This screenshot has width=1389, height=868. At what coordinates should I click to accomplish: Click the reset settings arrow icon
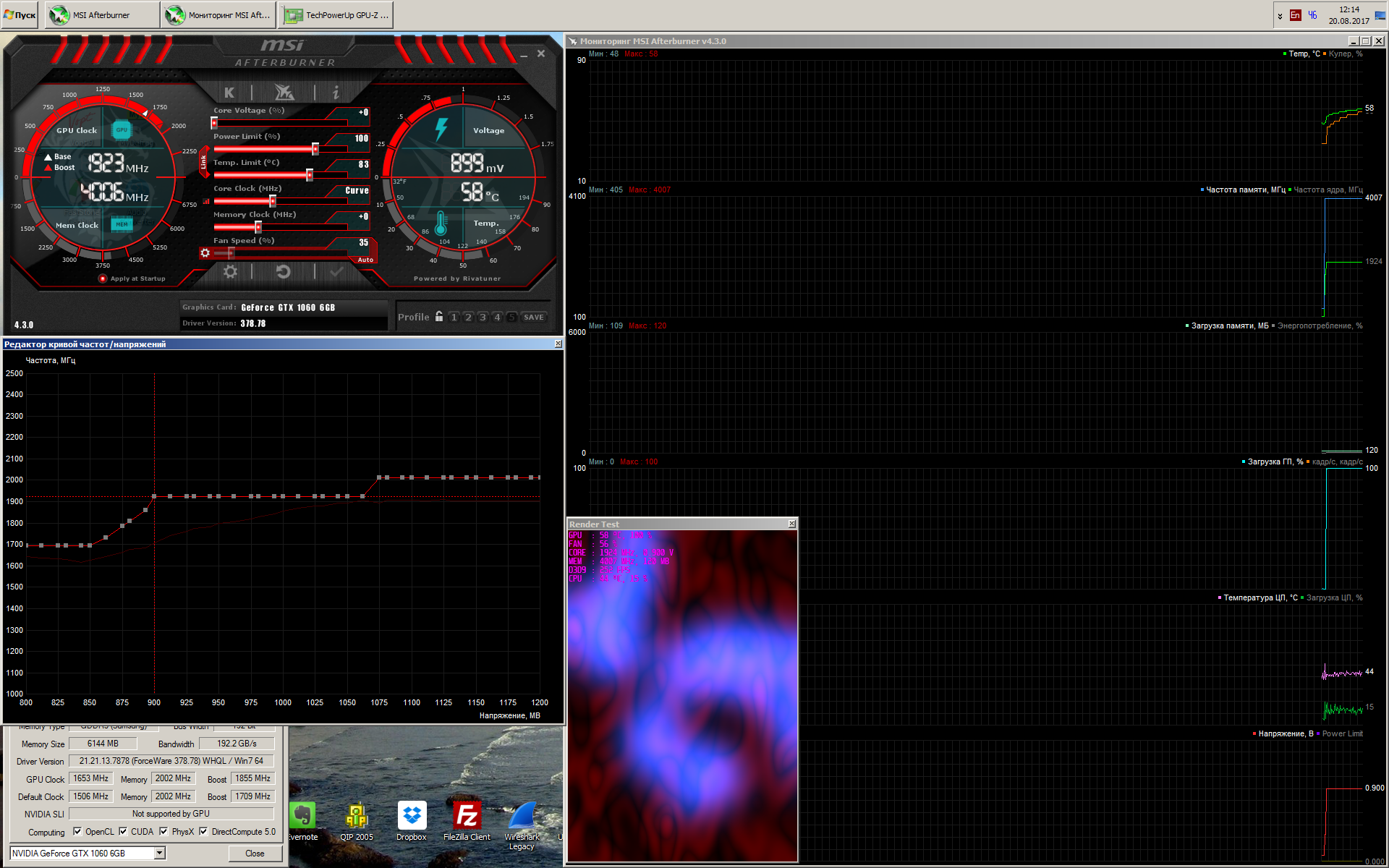284,272
